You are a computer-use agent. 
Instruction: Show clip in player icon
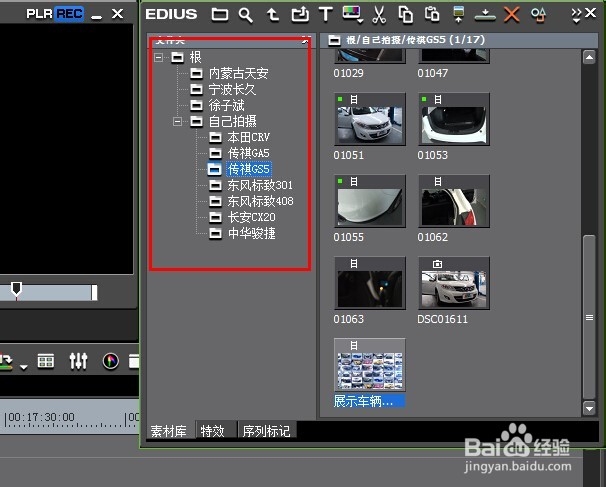point(458,15)
